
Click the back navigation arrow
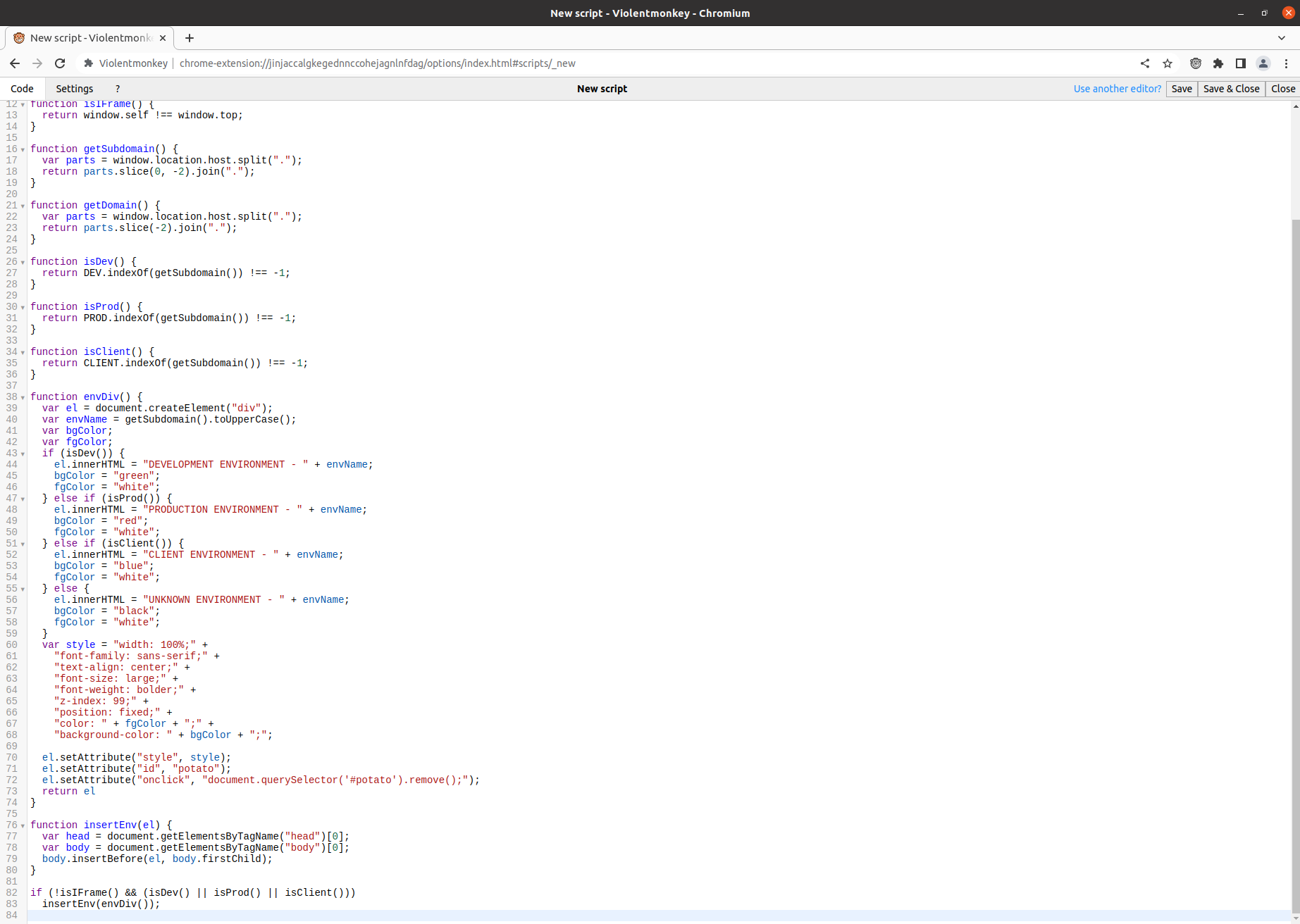tap(15, 63)
